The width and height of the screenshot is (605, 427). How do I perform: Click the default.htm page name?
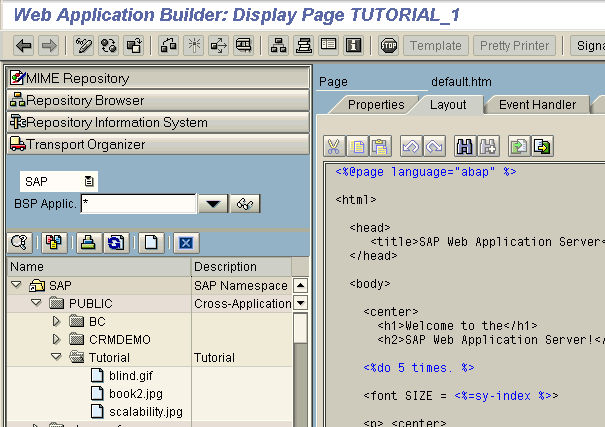point(461,82)
